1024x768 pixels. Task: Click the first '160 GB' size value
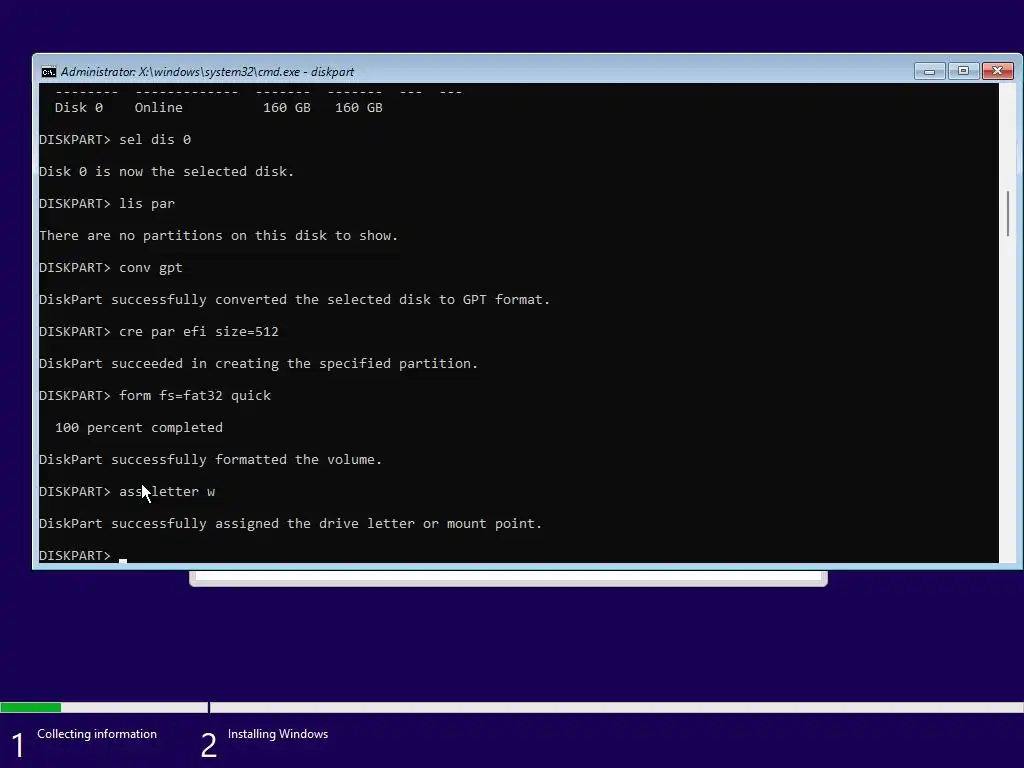click(287, 108)
